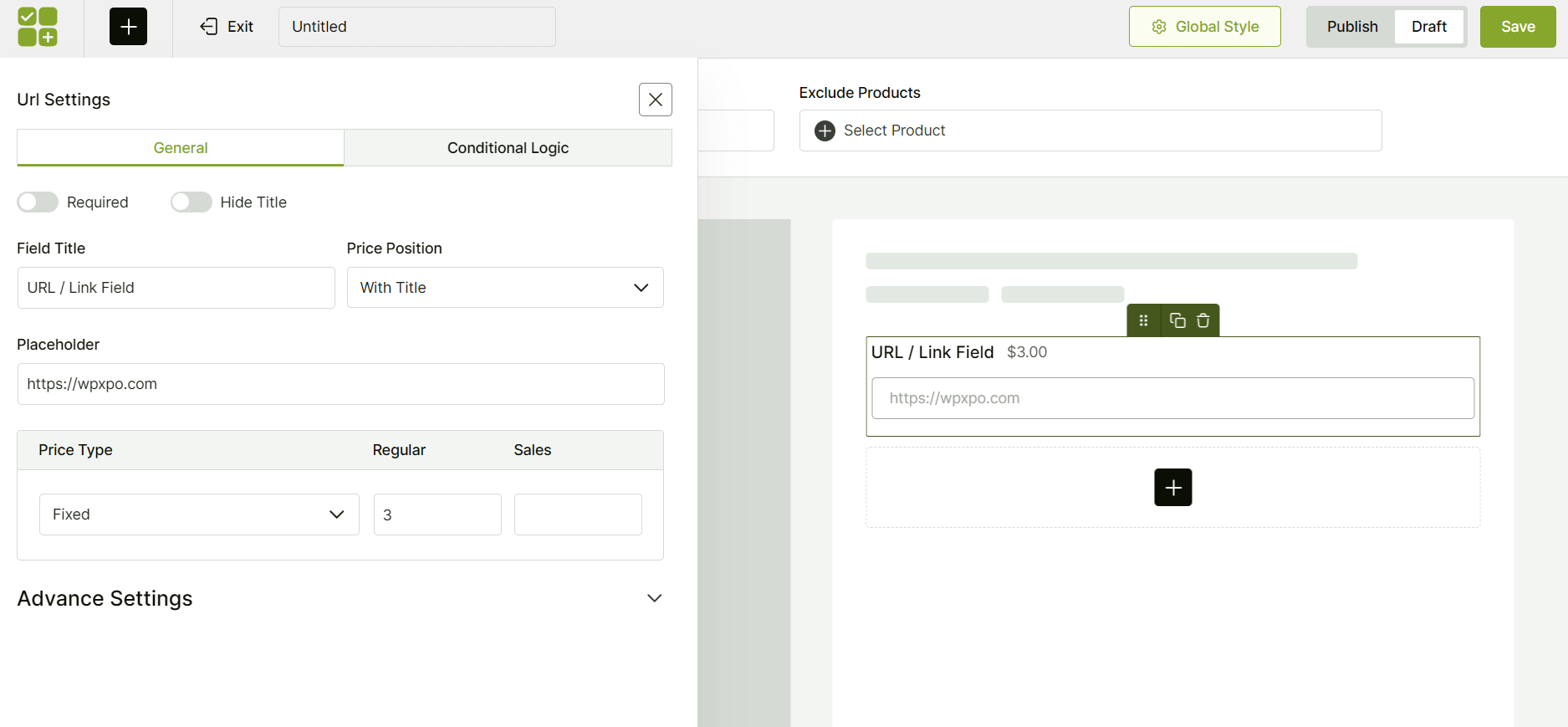The height and width of the screenshot is (727, 1568).
Task: Switch to the General tab
Action: [181, 148]
